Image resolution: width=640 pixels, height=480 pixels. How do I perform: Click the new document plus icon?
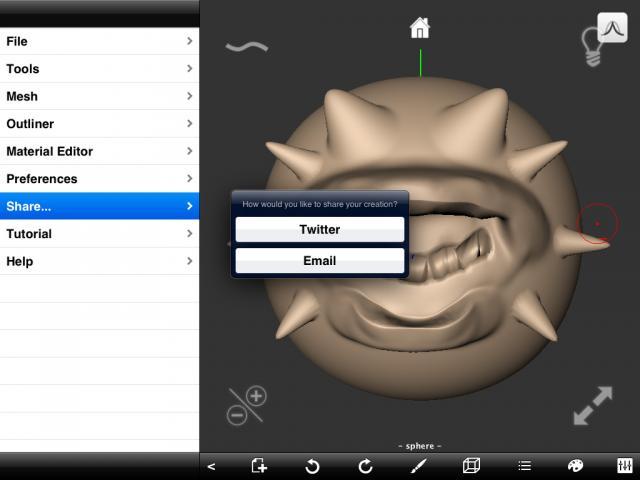pyautogui.click(x=259, y=466)
